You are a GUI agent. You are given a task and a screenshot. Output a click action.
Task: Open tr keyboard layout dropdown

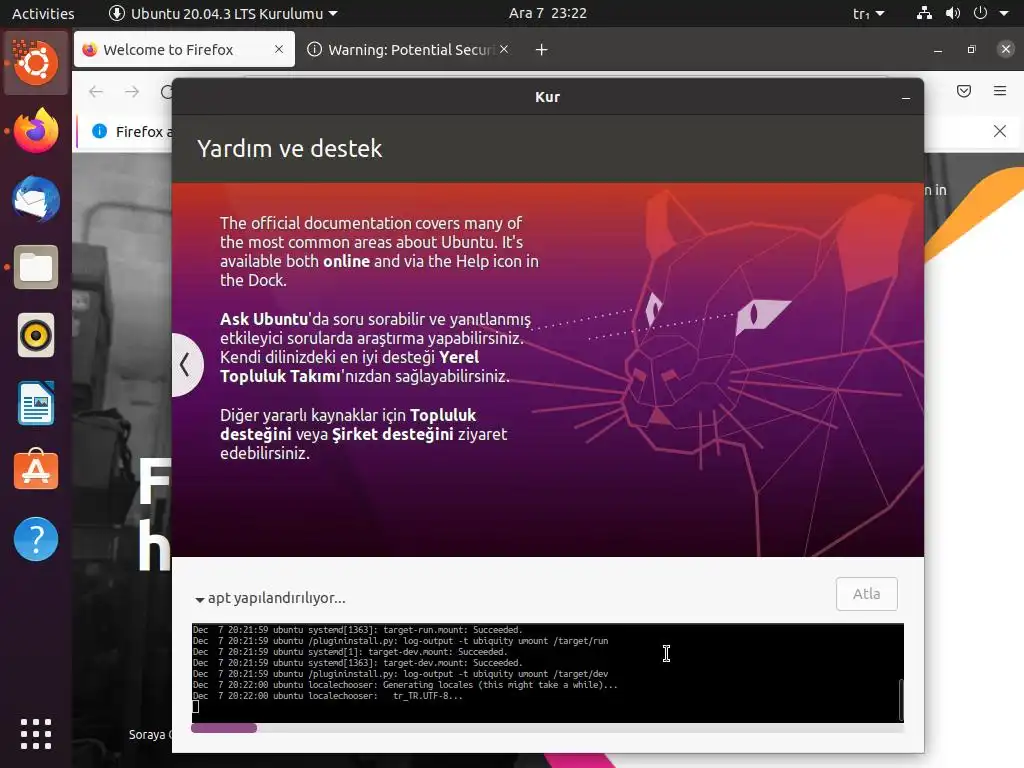pyautogui.click(x=868, y=13)
